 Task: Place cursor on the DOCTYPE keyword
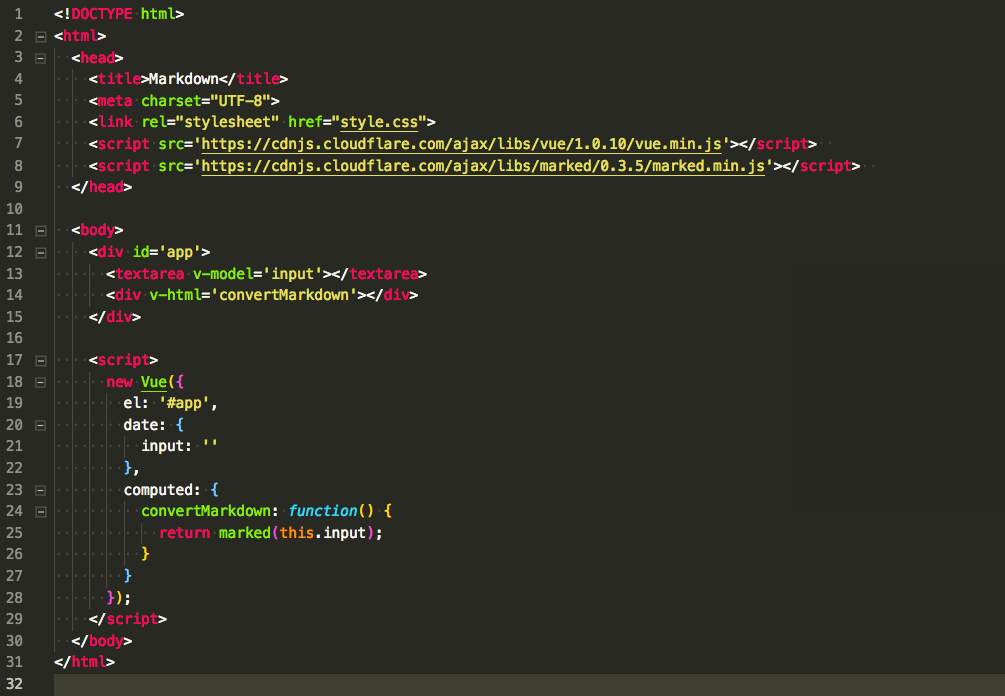click(102, 13)
